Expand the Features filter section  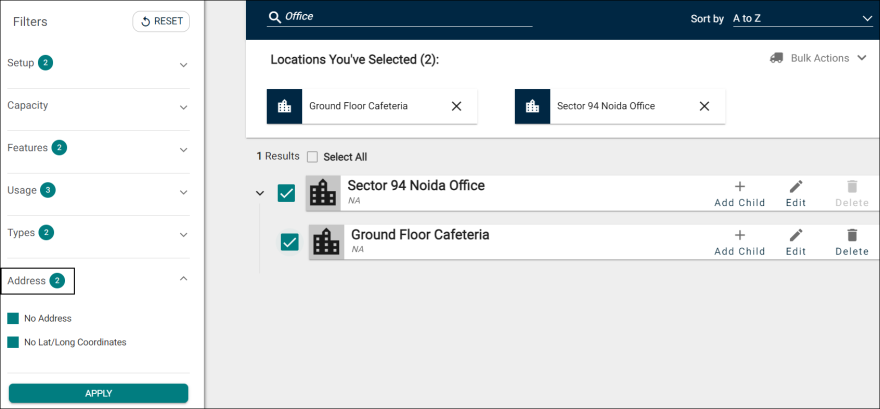click(183, 150)
